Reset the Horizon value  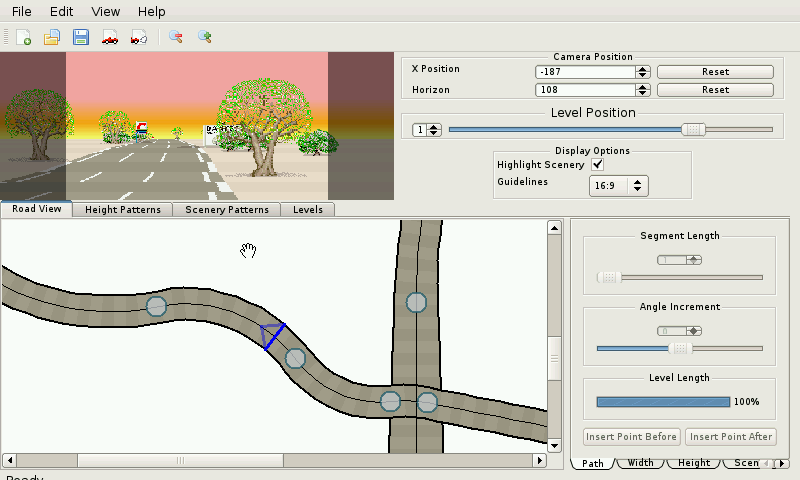pos(715,90)
